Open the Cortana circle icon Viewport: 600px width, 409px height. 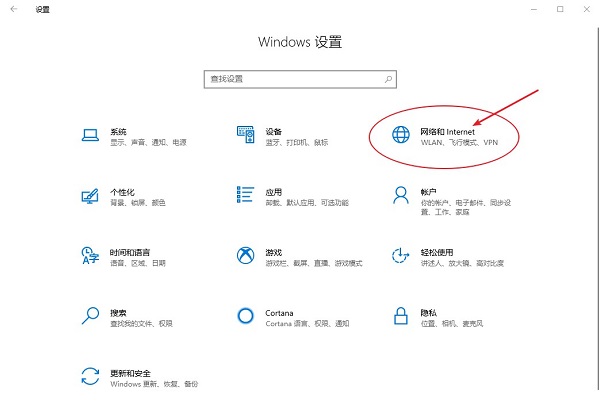[245, 316]
